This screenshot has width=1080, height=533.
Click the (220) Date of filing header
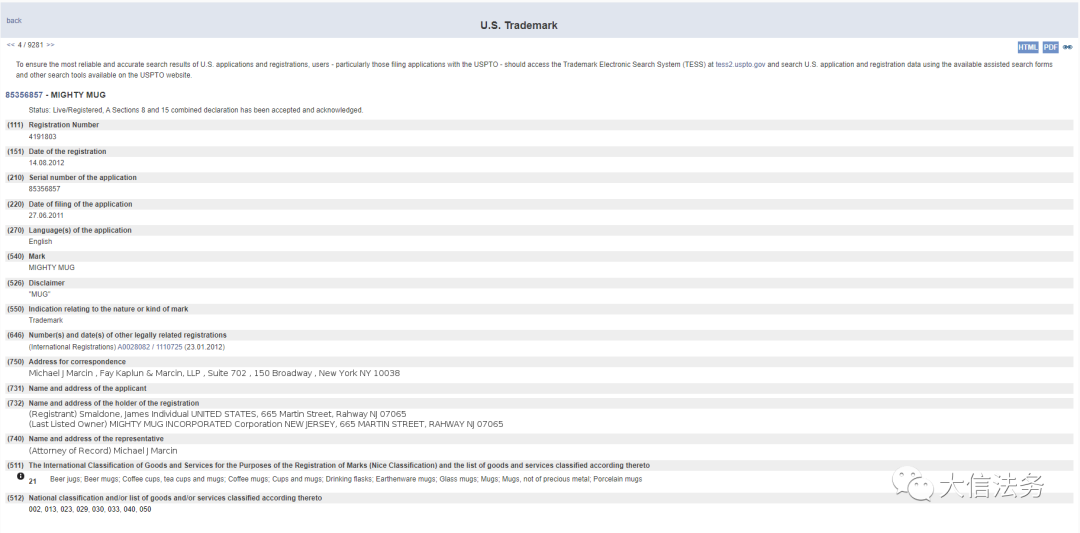point(539,205)
